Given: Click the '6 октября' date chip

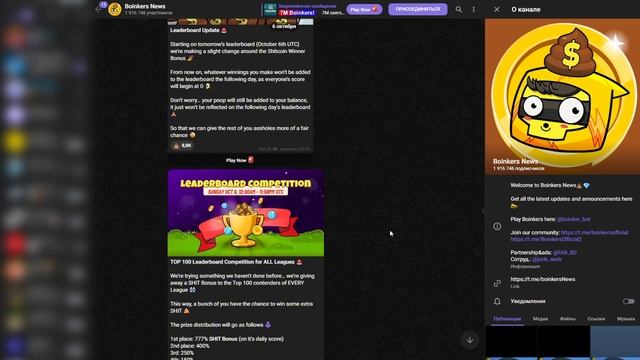Looking at the screenshot, I should [x=284, y=26].
